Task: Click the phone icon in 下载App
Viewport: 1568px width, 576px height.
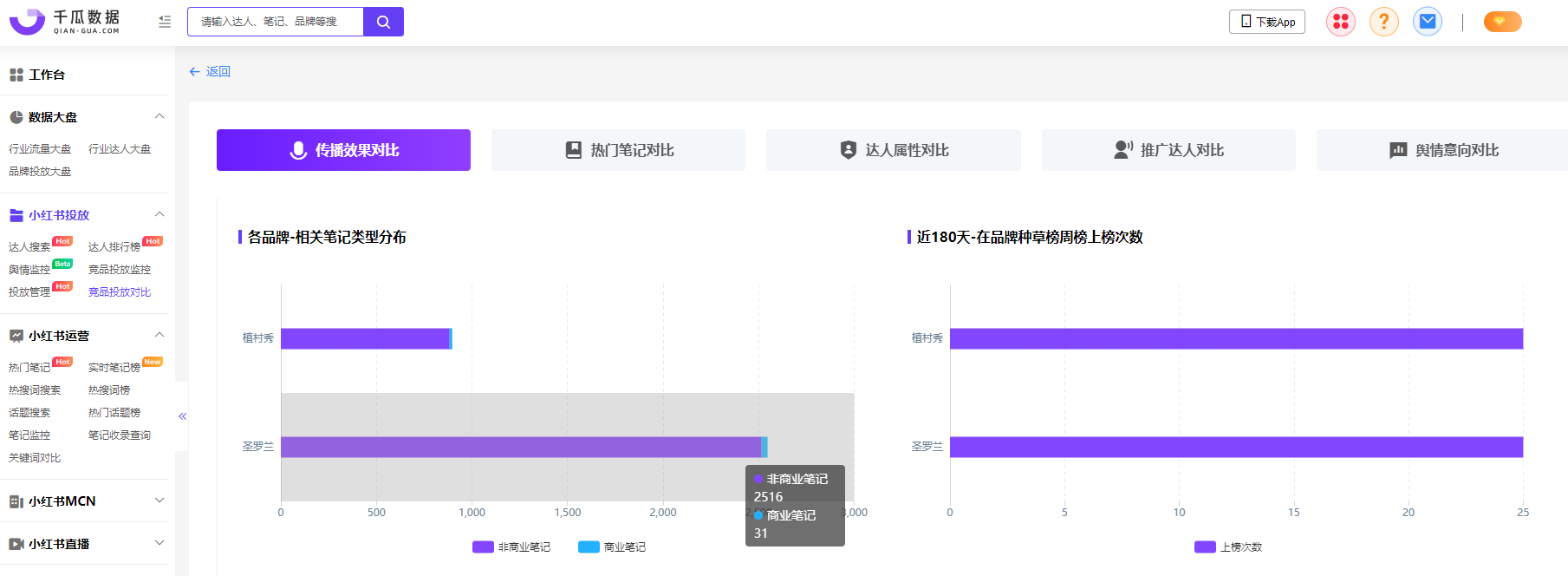Action: click(x=1246, y=21)
